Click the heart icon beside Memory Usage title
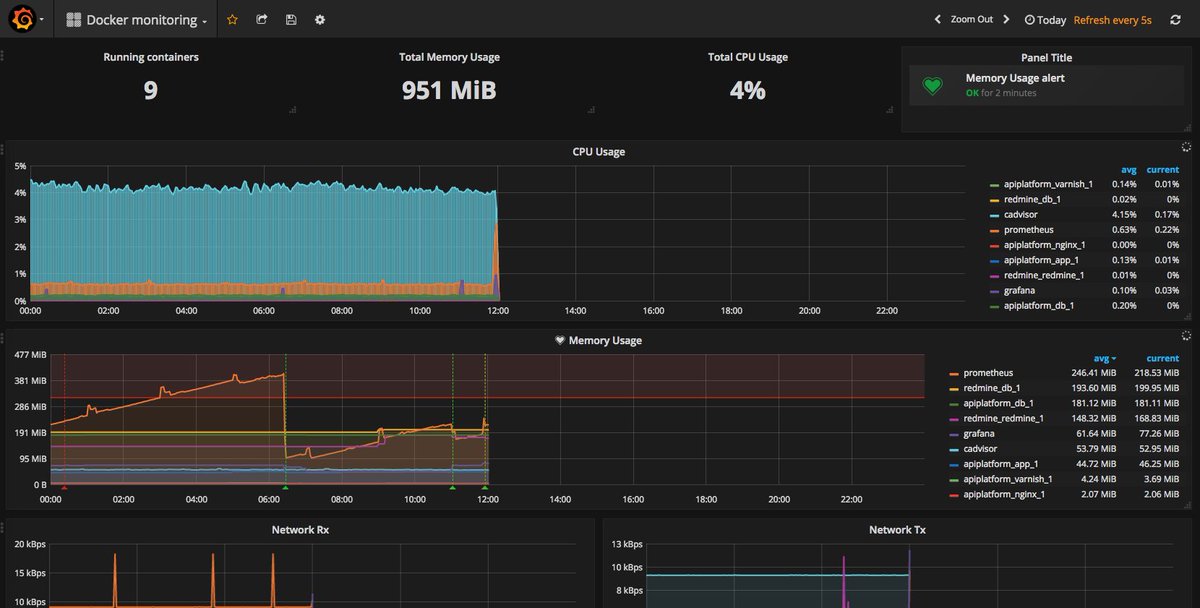The width and height of the screenshot is (1200, 608). click(x=560, y=341)
